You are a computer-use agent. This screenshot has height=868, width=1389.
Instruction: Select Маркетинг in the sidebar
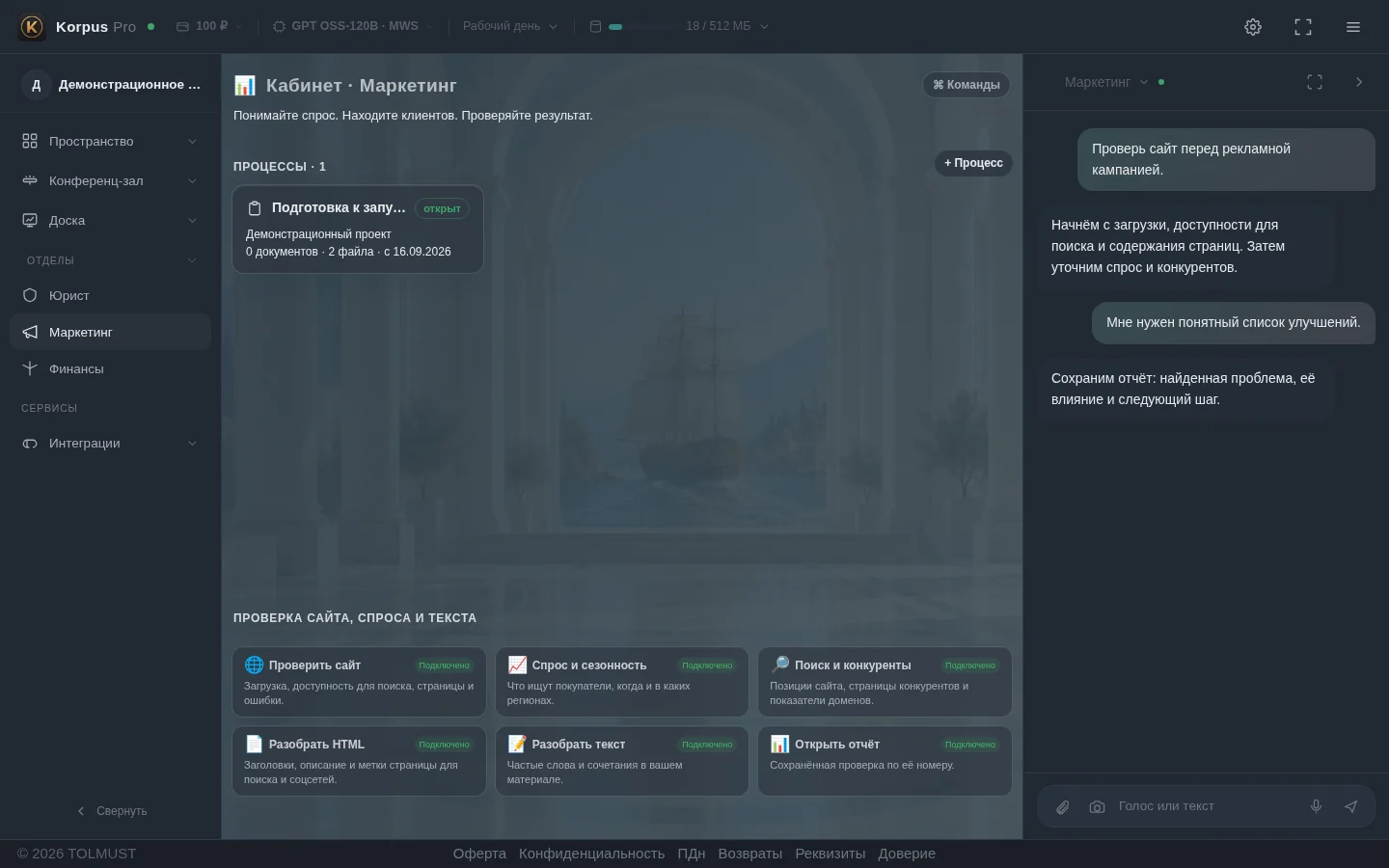pos(110,333)
